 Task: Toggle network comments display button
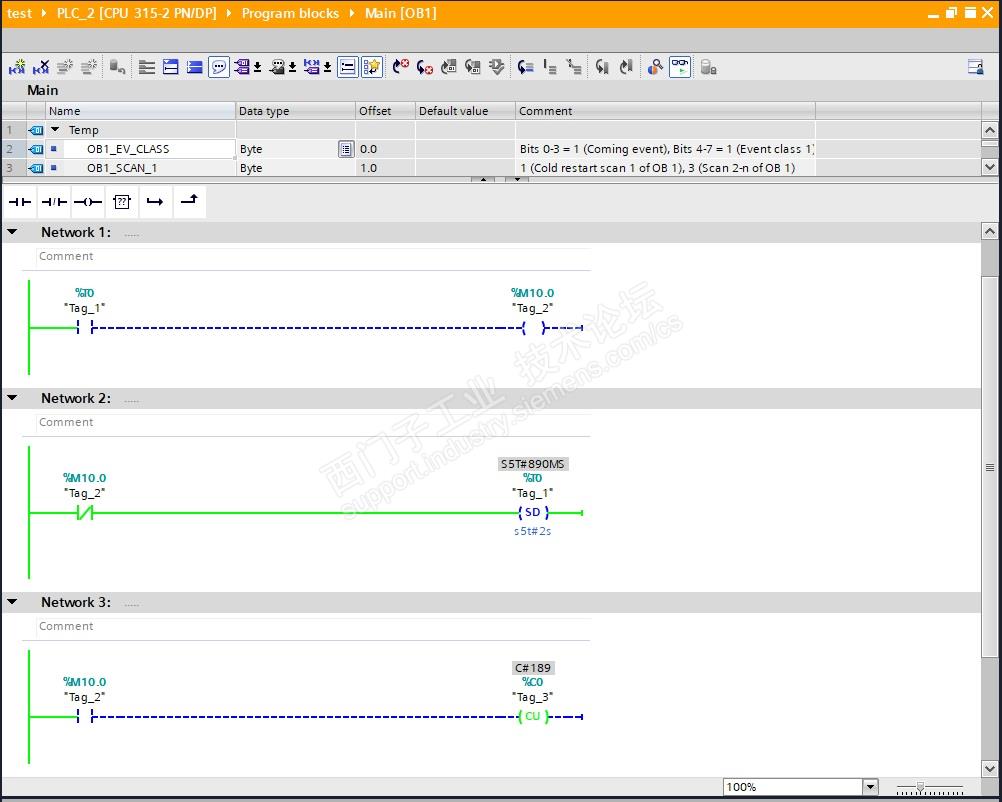pos(347,66)
